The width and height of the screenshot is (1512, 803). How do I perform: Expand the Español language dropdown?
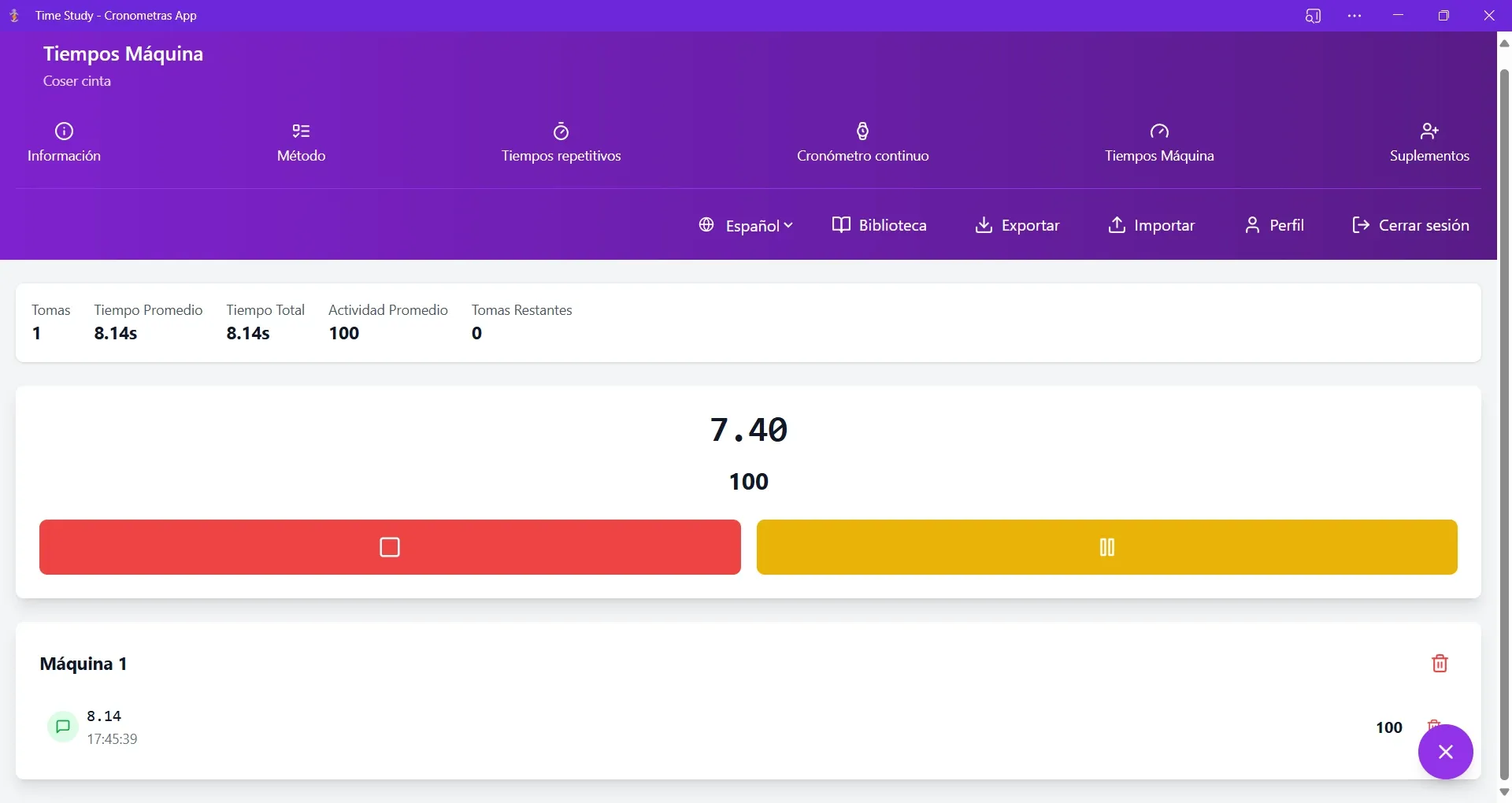745,225
